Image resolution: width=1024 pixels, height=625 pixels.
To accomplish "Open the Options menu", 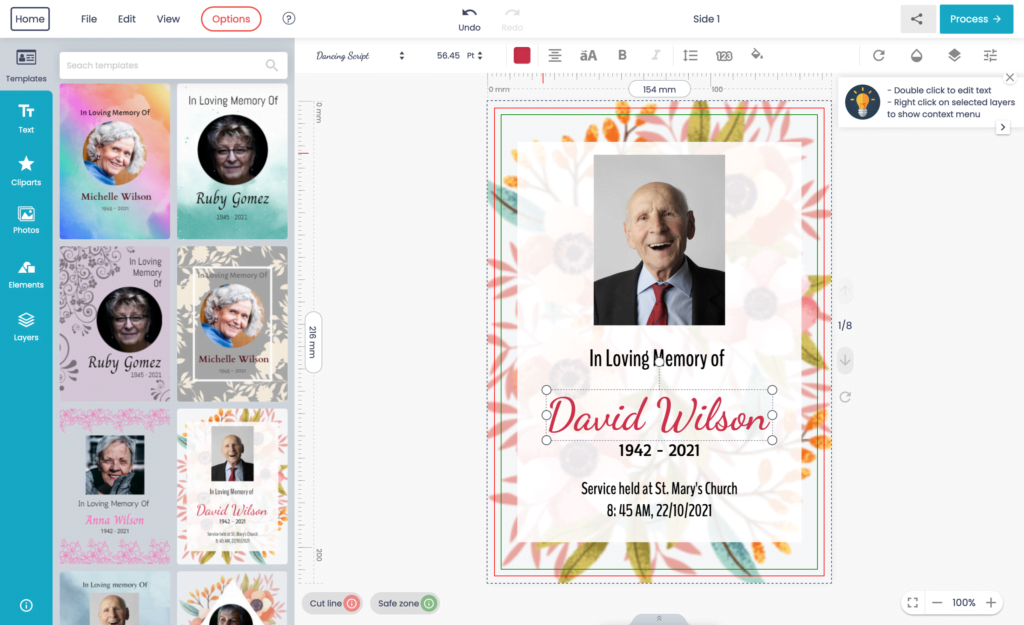I will tap(231, 18).
